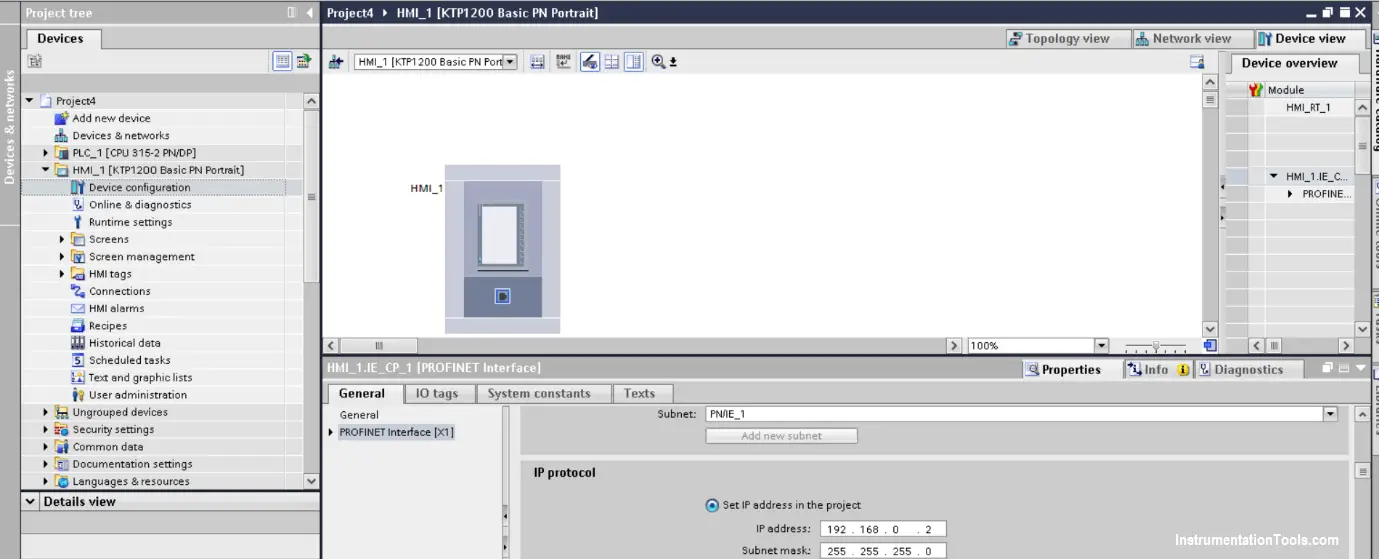
Task: Click the PROFINET port on HMI device
Action: click(503, 296)
